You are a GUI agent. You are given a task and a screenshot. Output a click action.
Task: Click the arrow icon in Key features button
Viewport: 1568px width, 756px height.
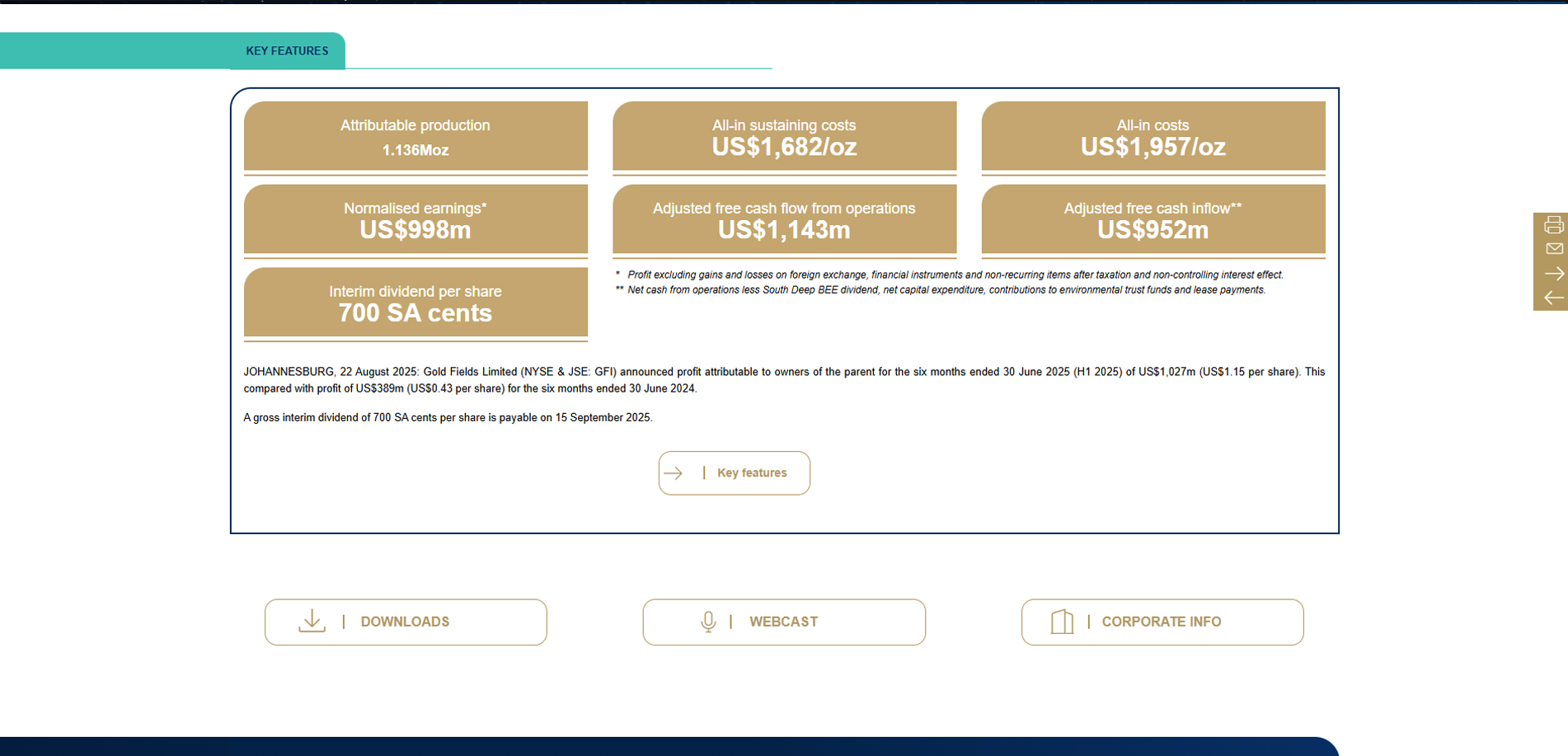tap(674, 473)
